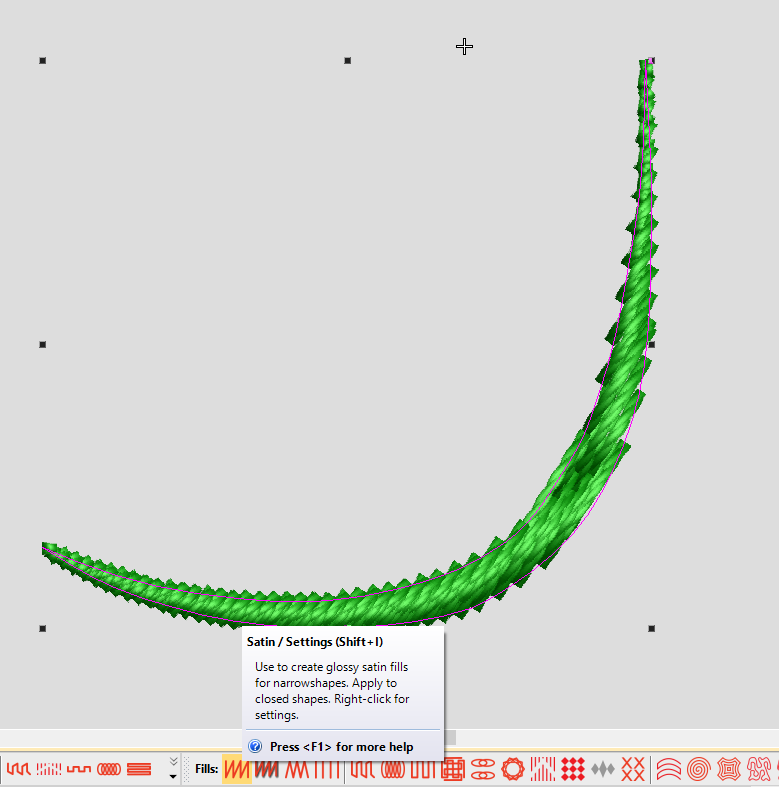Viewport: 779px width, 787px height.
Task: Choose the concentric square contour fill
Action: [x=729, y=769]
